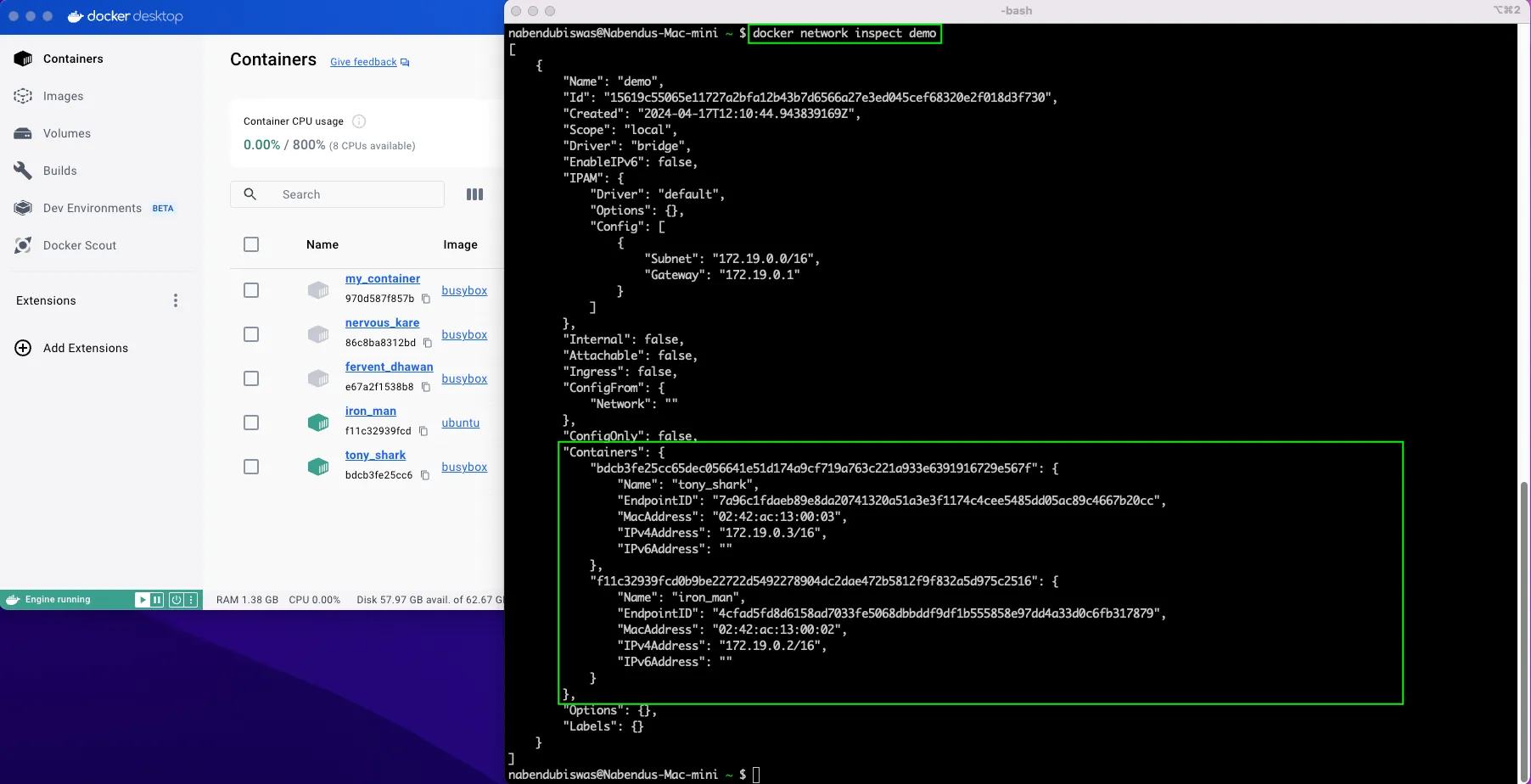
Task: Click the search magnifier icon
Action: coord(250,194)
